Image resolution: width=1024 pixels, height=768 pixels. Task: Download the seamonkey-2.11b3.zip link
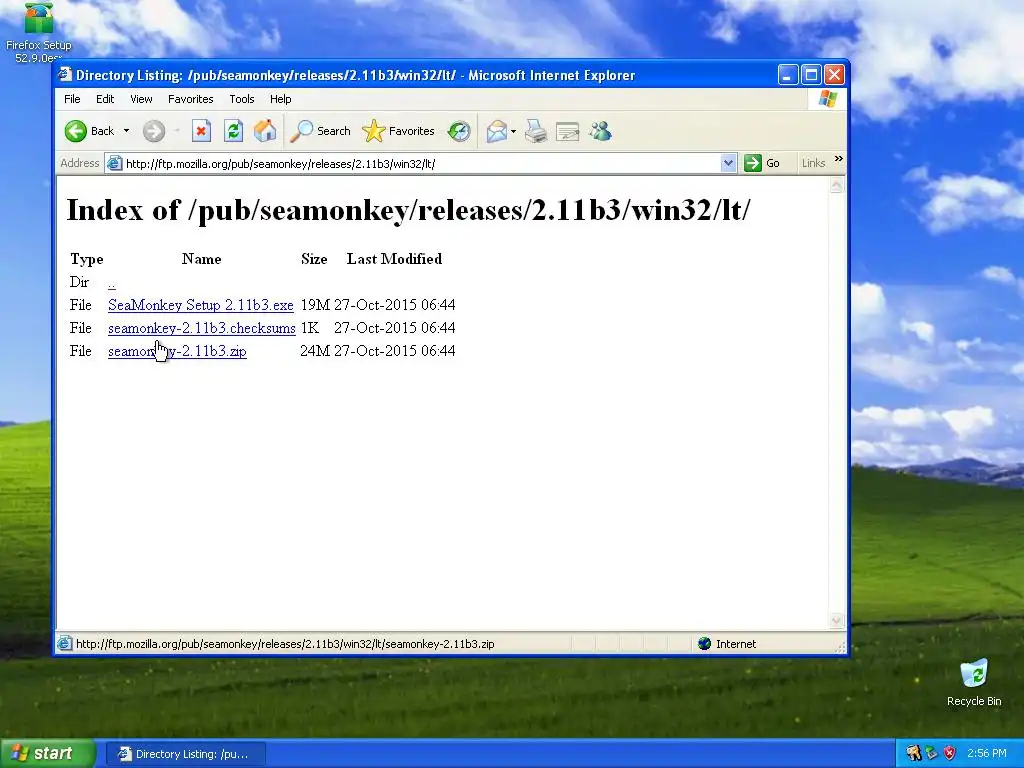tap(177, 351)
